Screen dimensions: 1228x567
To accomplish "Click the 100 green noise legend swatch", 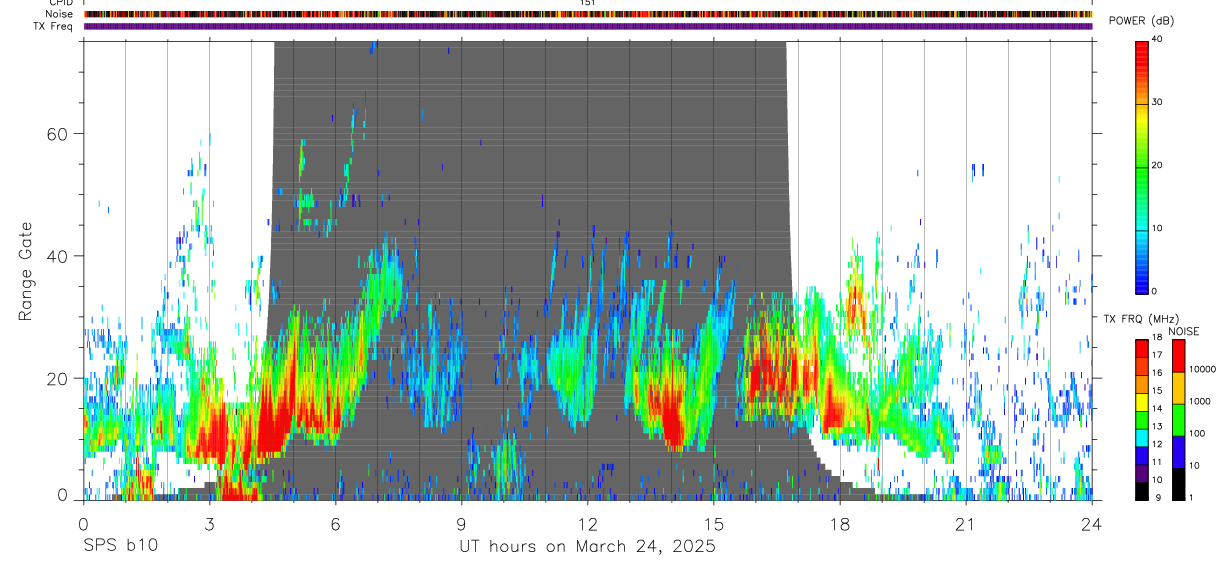I will coord(1178,420).
